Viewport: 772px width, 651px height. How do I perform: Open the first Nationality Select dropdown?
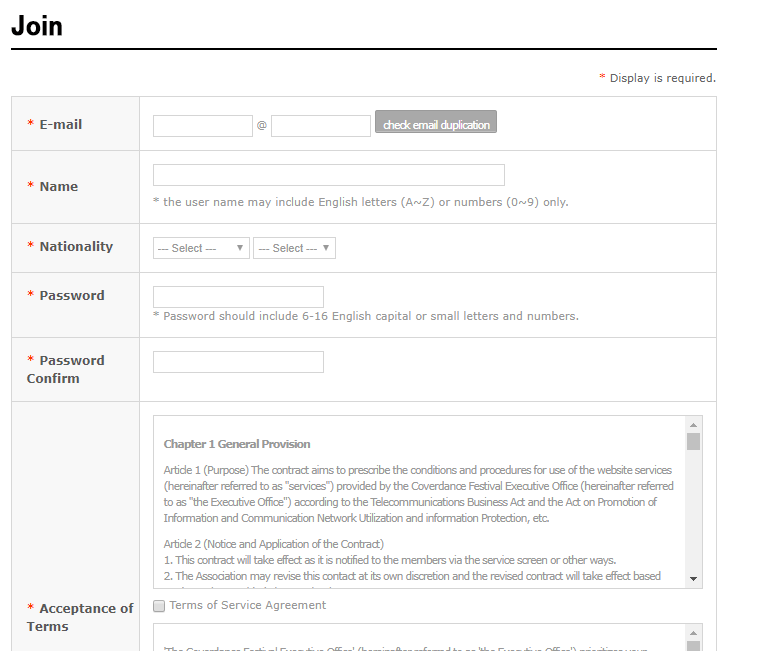pyautogui.click(x=201, y=248)
